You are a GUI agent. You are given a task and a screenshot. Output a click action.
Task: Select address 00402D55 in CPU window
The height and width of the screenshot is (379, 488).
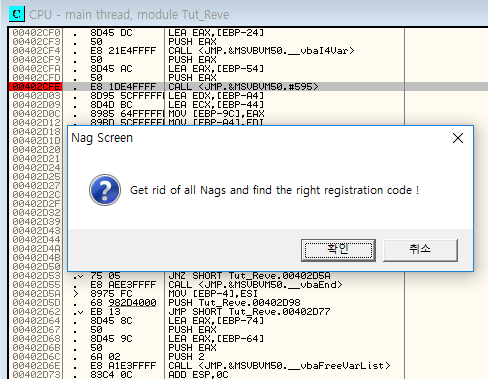click(x=37, y=285)
